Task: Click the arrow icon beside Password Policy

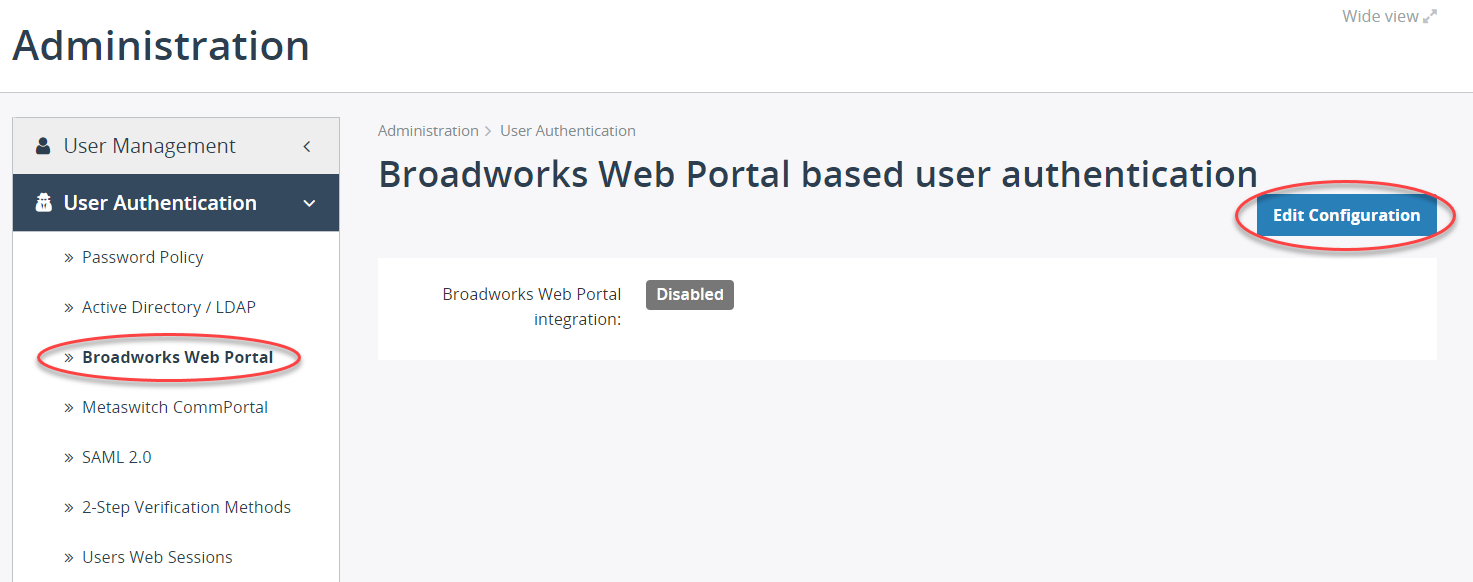Action: tap(67, 257)
